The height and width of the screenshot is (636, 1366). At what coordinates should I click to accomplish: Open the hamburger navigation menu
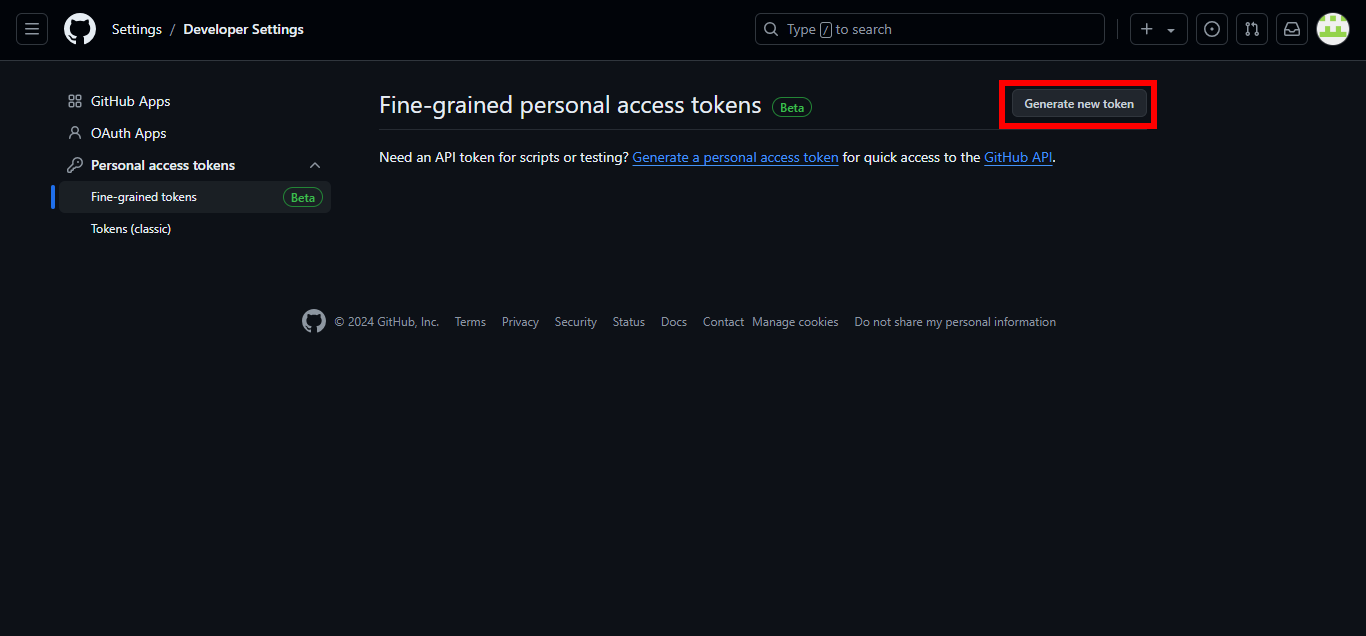[x=32, y=30]
